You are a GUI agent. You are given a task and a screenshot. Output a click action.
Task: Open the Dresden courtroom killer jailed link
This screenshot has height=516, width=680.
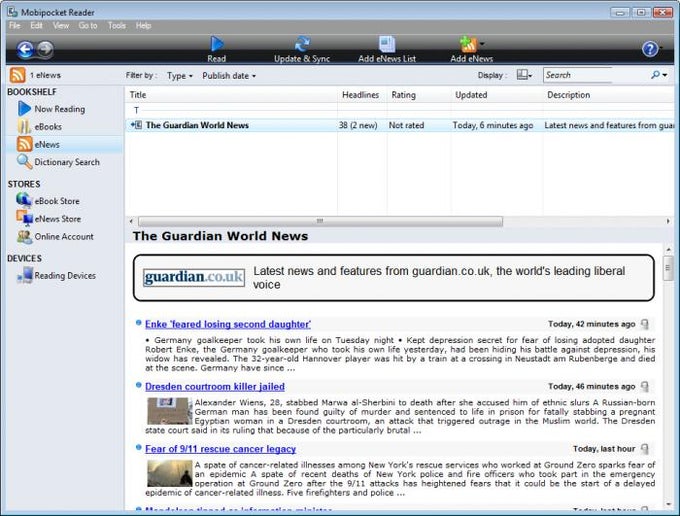[215, 387]
